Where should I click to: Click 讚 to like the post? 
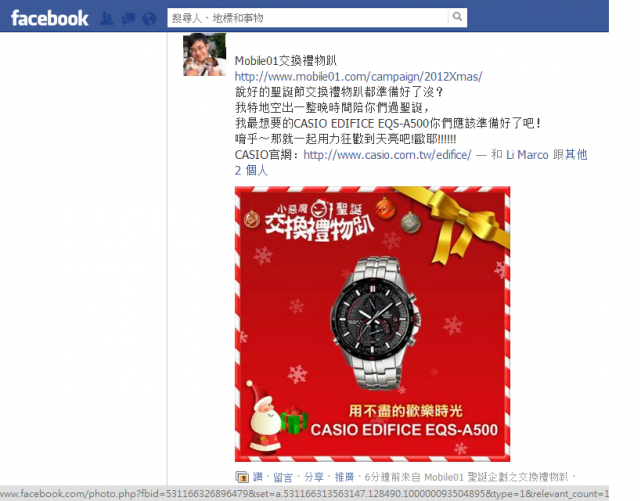258,477
